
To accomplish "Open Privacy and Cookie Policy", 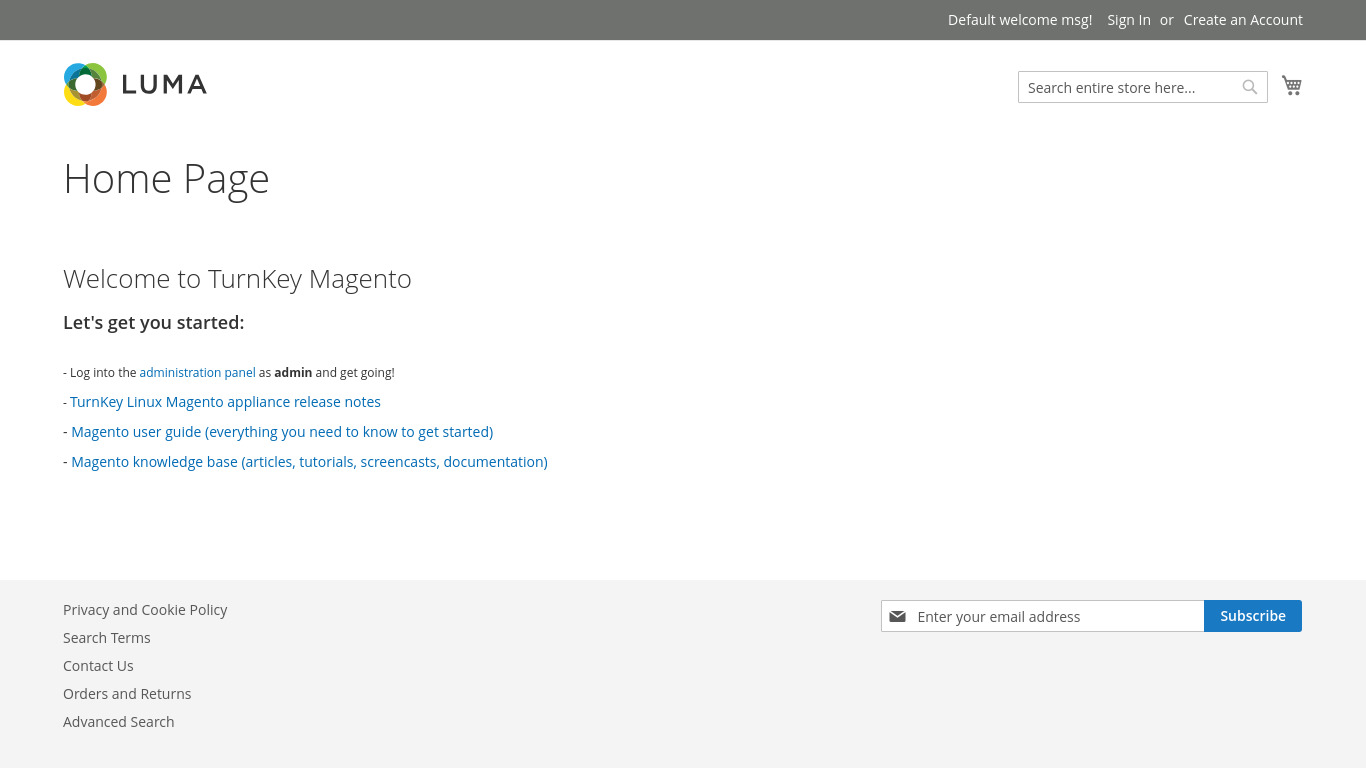I will click(x=145, y=610).
